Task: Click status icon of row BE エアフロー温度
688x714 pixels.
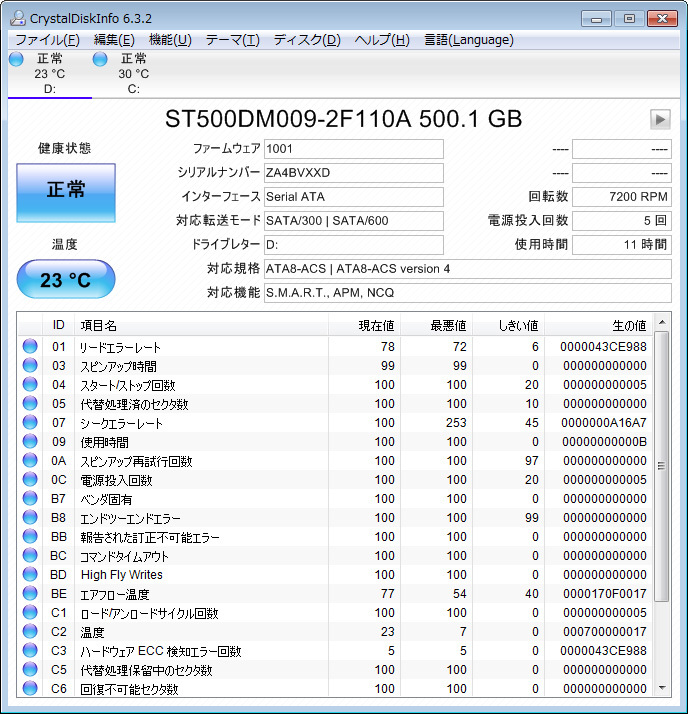Action: tap(30, 593)
